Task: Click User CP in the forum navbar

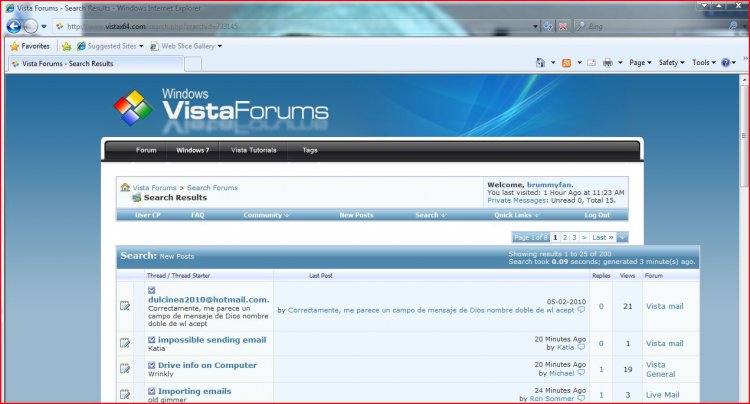Action: [x=148, y=215]
